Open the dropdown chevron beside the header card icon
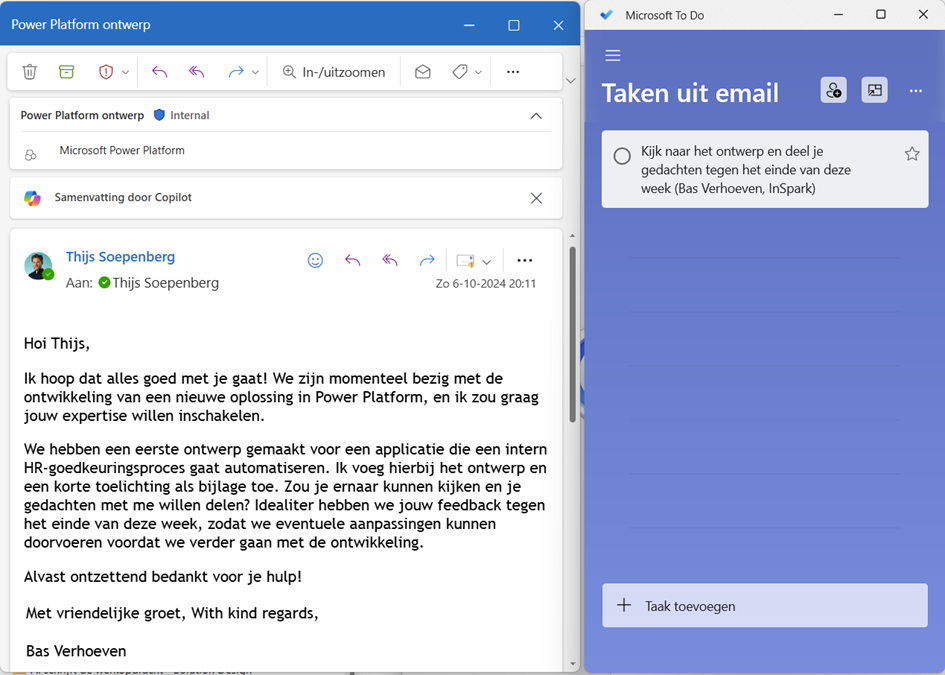 (x=487, y=262)
